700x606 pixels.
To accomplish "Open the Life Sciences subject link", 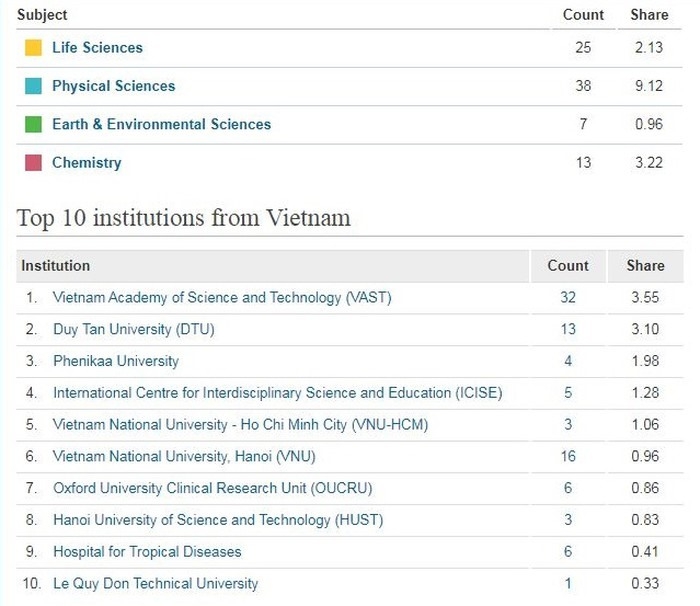I will pyautogui.click(x=97, y=47).
